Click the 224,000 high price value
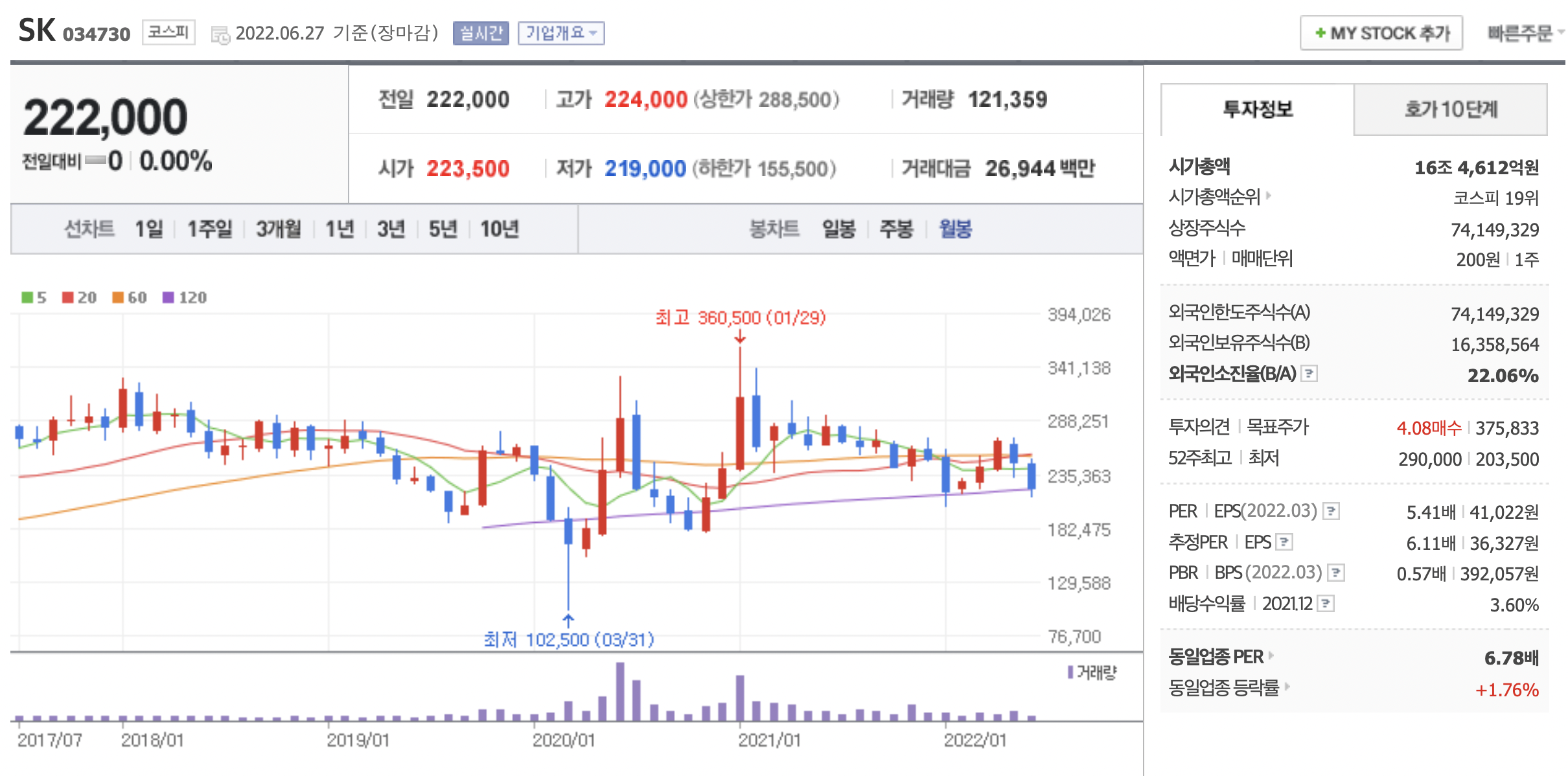Viewport: 1568px width, 776px height. click(x=645, y=100)
